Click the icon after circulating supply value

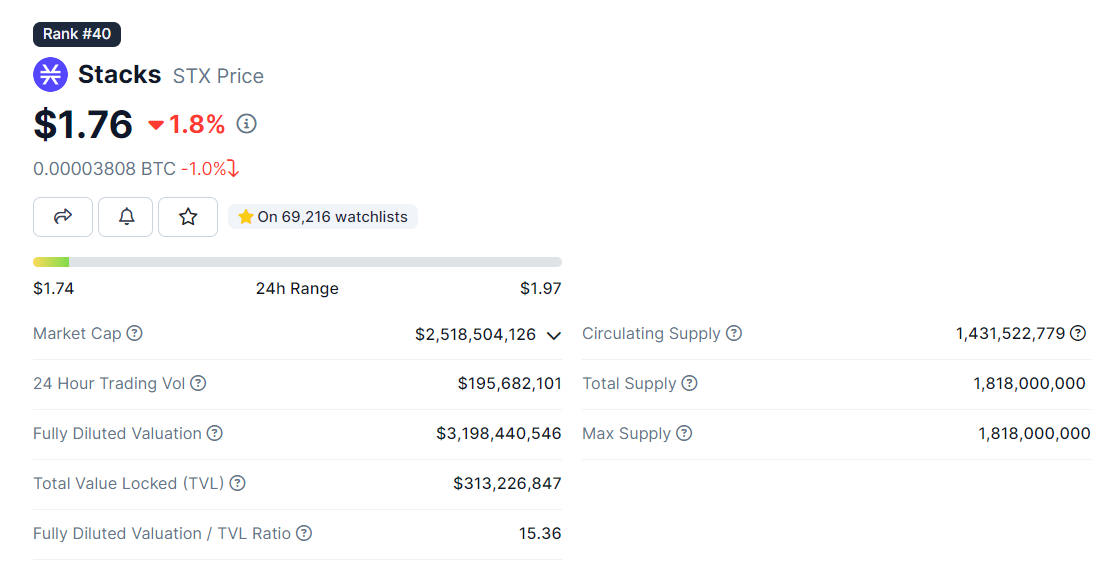pos(1078,333)
